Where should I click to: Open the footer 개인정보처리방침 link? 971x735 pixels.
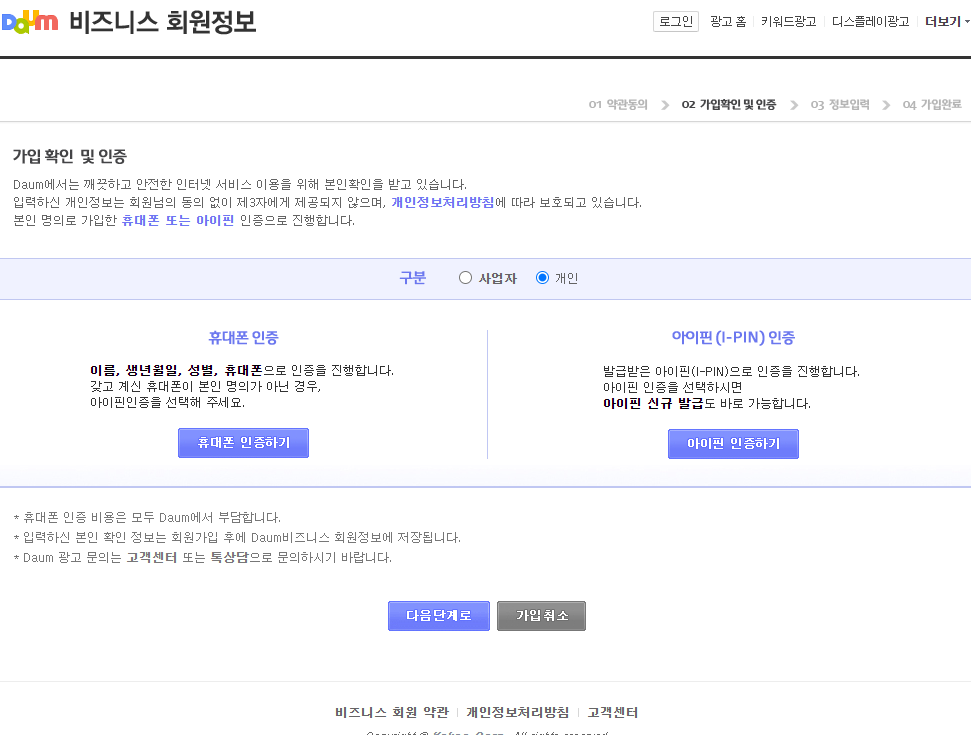(x=517, y=712)
